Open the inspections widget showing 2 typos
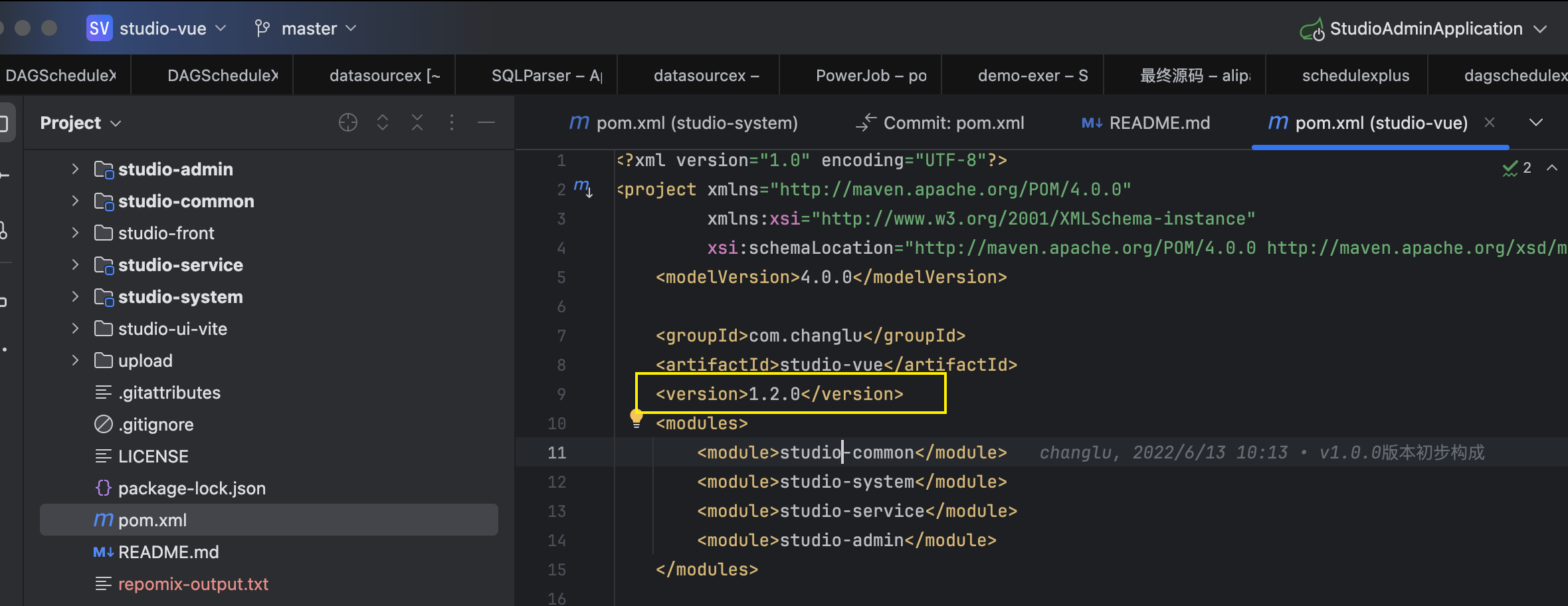The width and height of the screenshot is (1568, 606). [1517, 168]
